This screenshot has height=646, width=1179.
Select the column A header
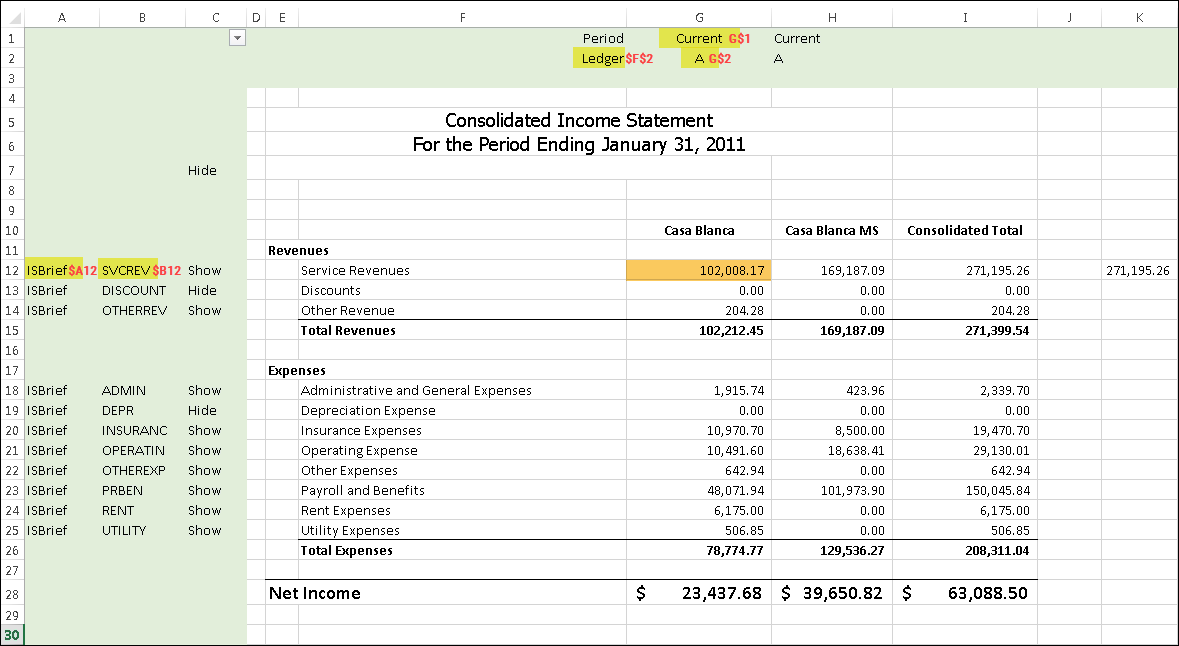coord(62,18)
